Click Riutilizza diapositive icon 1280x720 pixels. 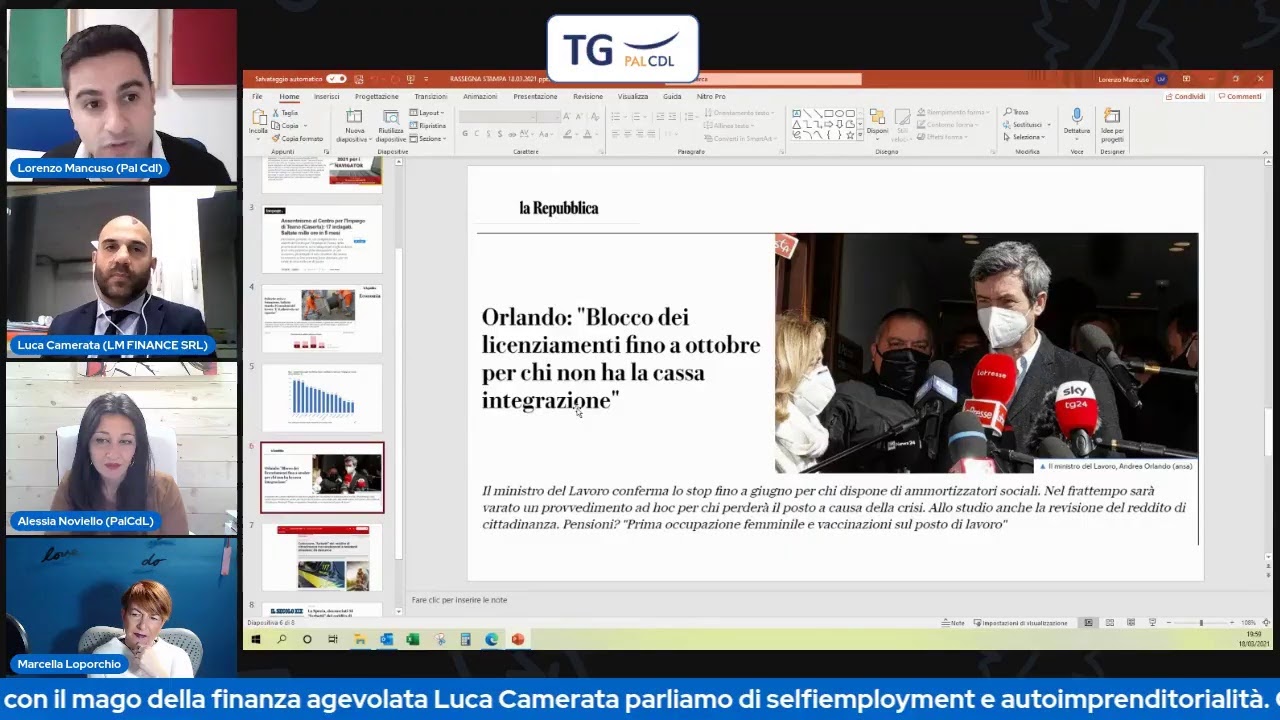coord(391,118)
